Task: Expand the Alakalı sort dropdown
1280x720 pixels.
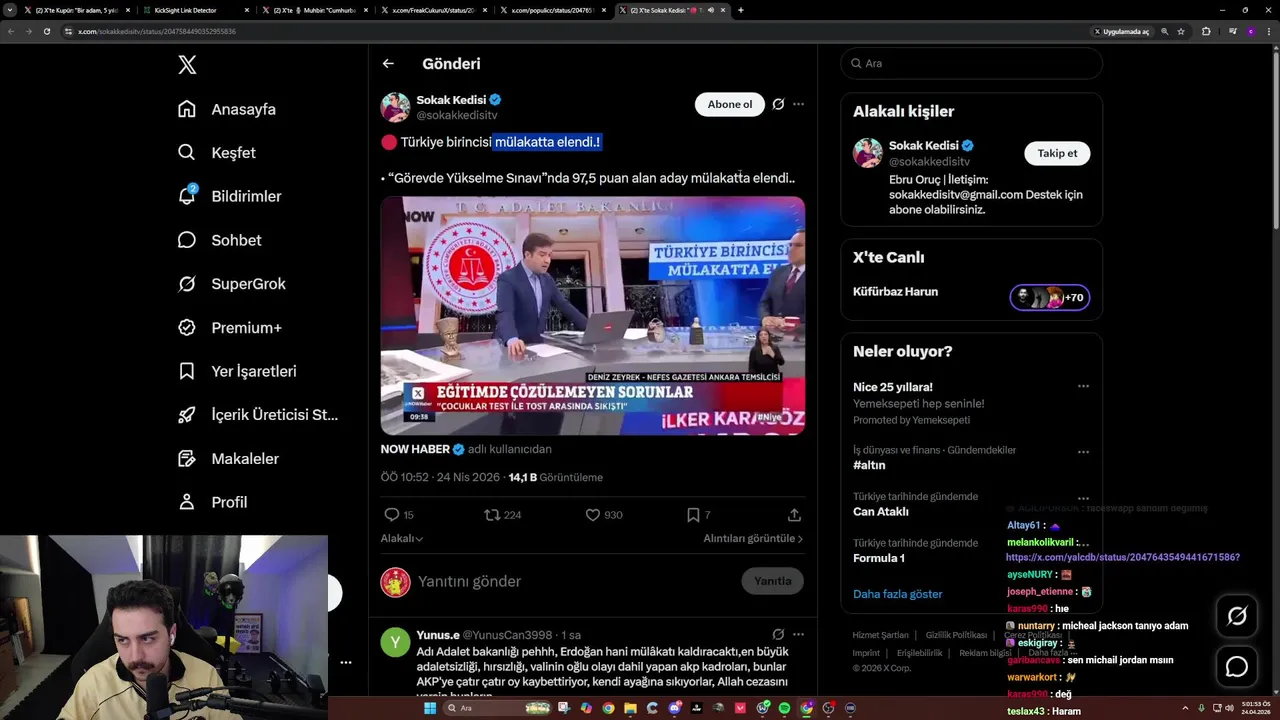Action: 402,538
